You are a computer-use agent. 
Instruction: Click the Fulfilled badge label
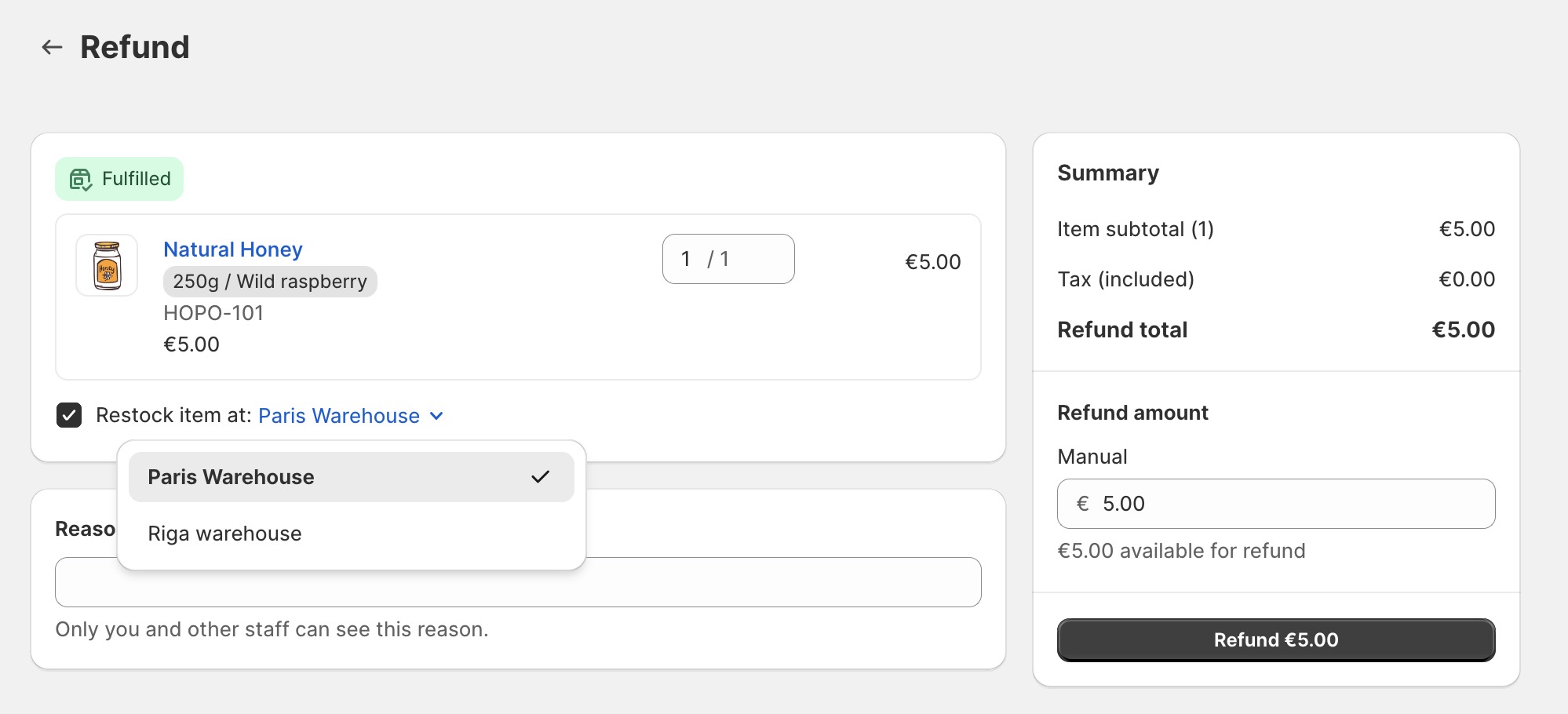137,179
